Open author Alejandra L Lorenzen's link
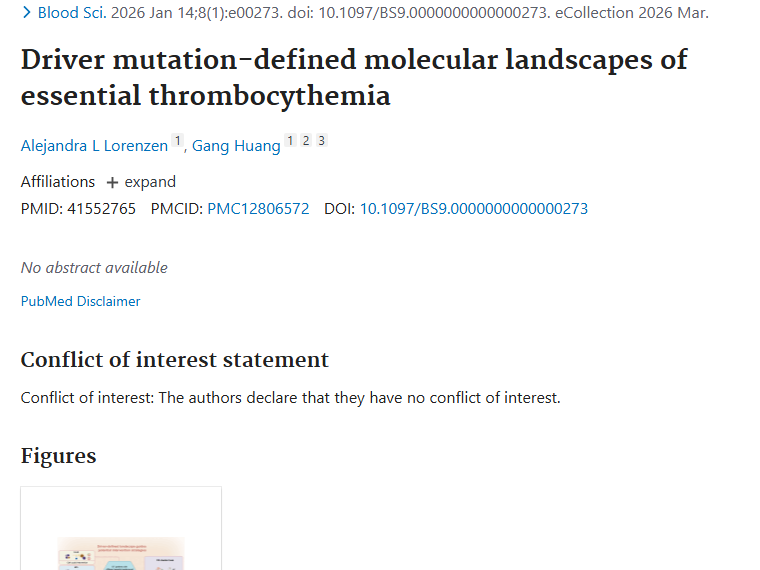The height and width of the screenshot is (570, 760). point(94,146)
